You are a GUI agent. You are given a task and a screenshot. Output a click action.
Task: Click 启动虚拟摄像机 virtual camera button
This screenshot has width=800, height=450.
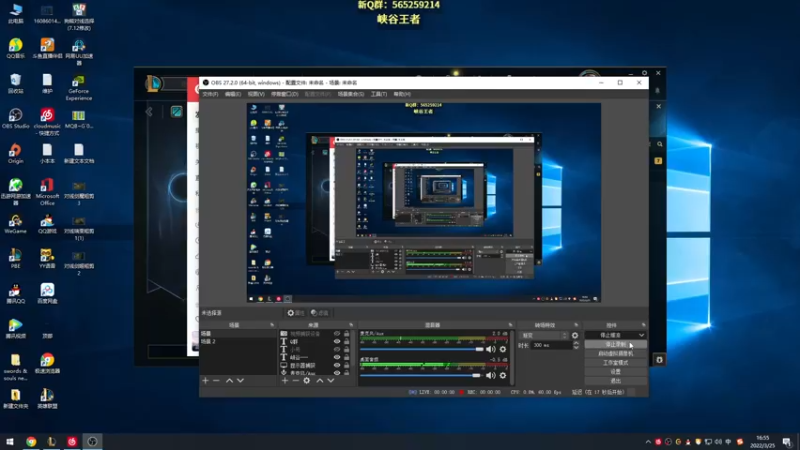[616, 354]
